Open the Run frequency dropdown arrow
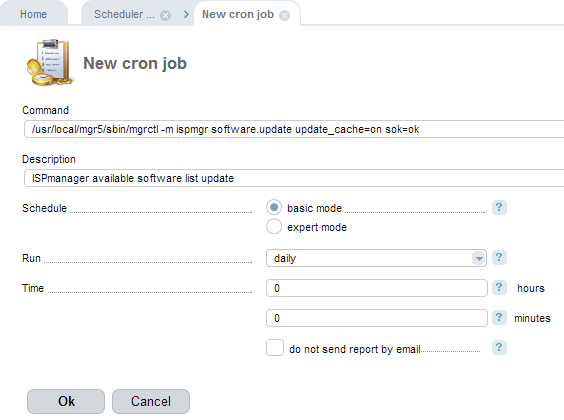This screenshot has height=420, width=564. pos(479,258)
